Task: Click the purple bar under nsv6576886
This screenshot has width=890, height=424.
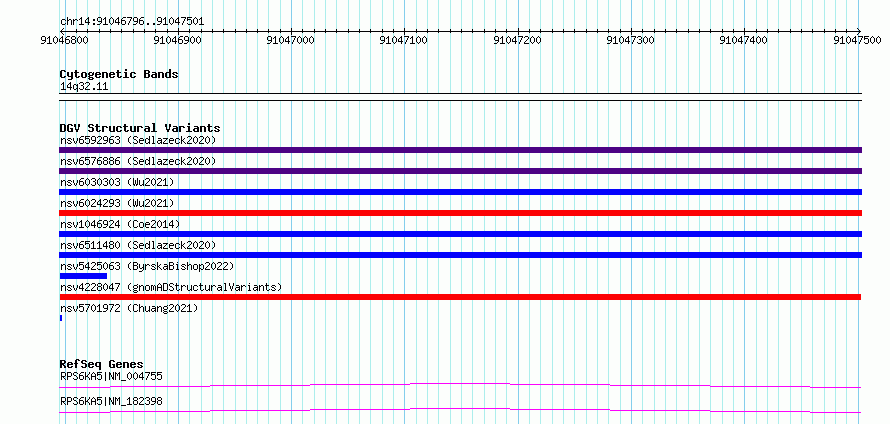Action: coord(460,171)
